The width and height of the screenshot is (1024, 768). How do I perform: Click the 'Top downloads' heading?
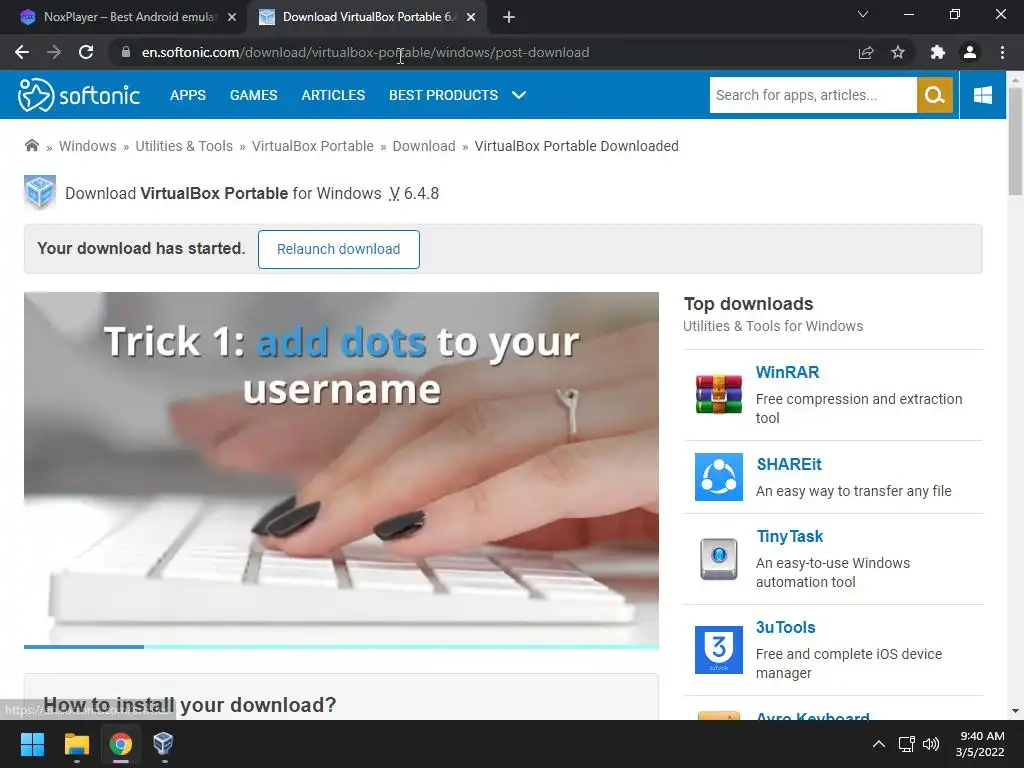[x=748, y=304]
